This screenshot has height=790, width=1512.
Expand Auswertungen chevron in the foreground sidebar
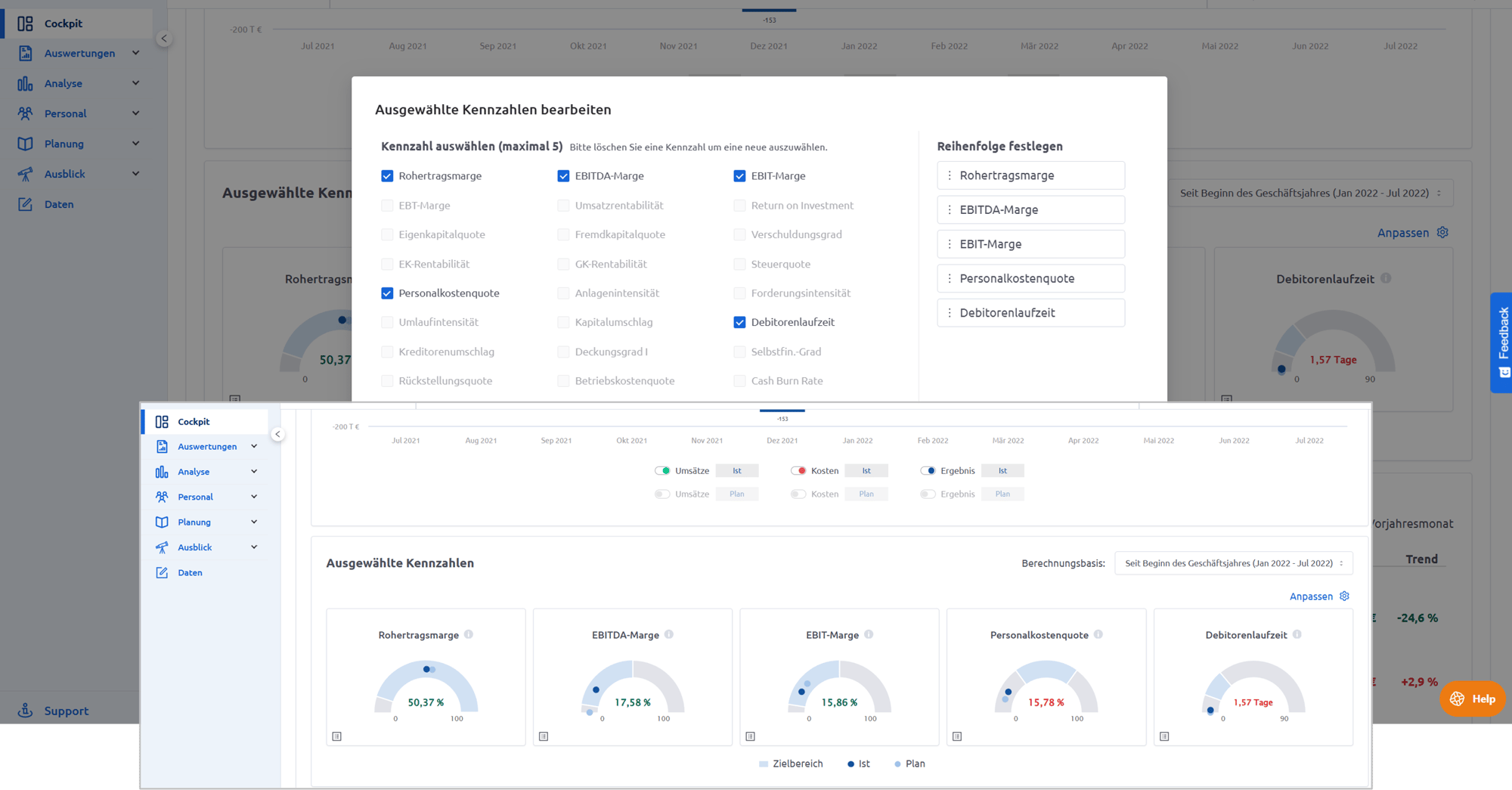(254, 447)
